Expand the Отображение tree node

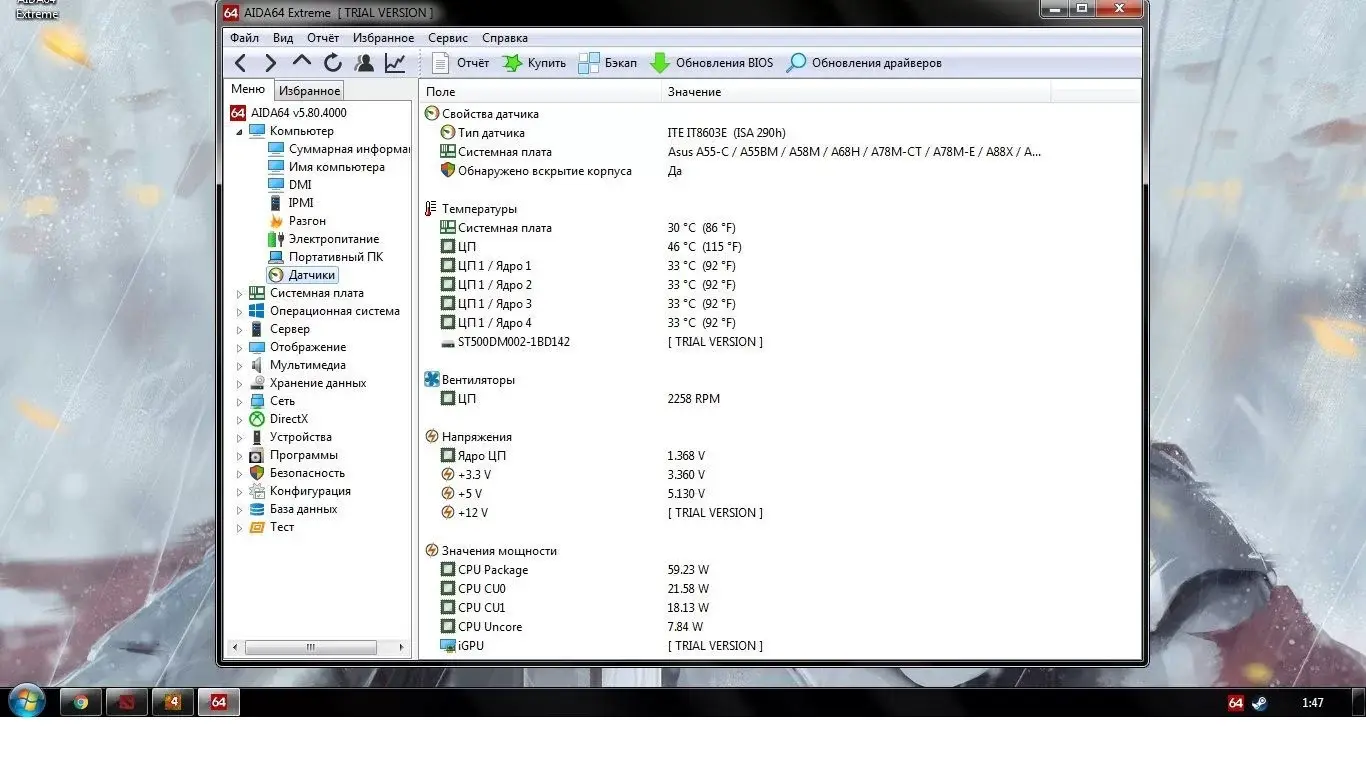click(x=239, y=348)
